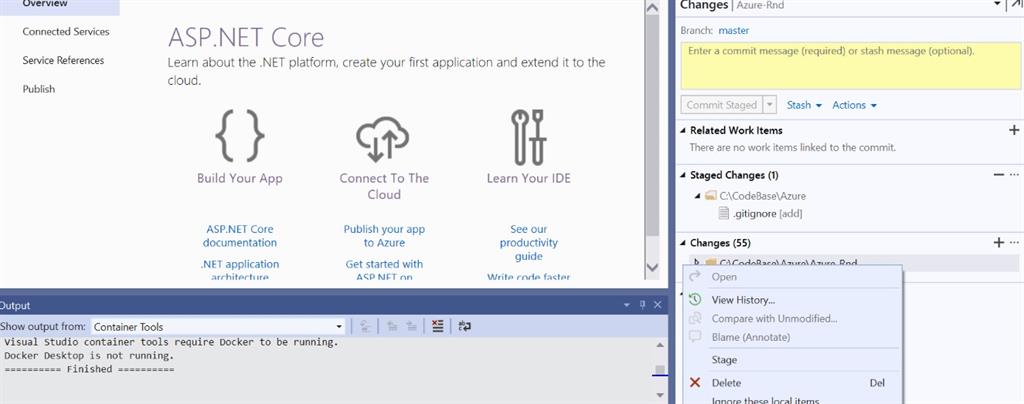Click C:\CodeBase\Azure folder icon
Screen dimensions: 1024x404
[x=711, y=195]
